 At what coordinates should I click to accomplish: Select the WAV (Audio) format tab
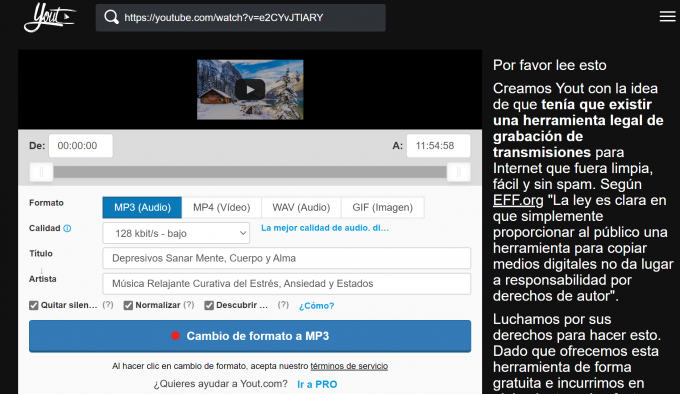click(301, 207)
